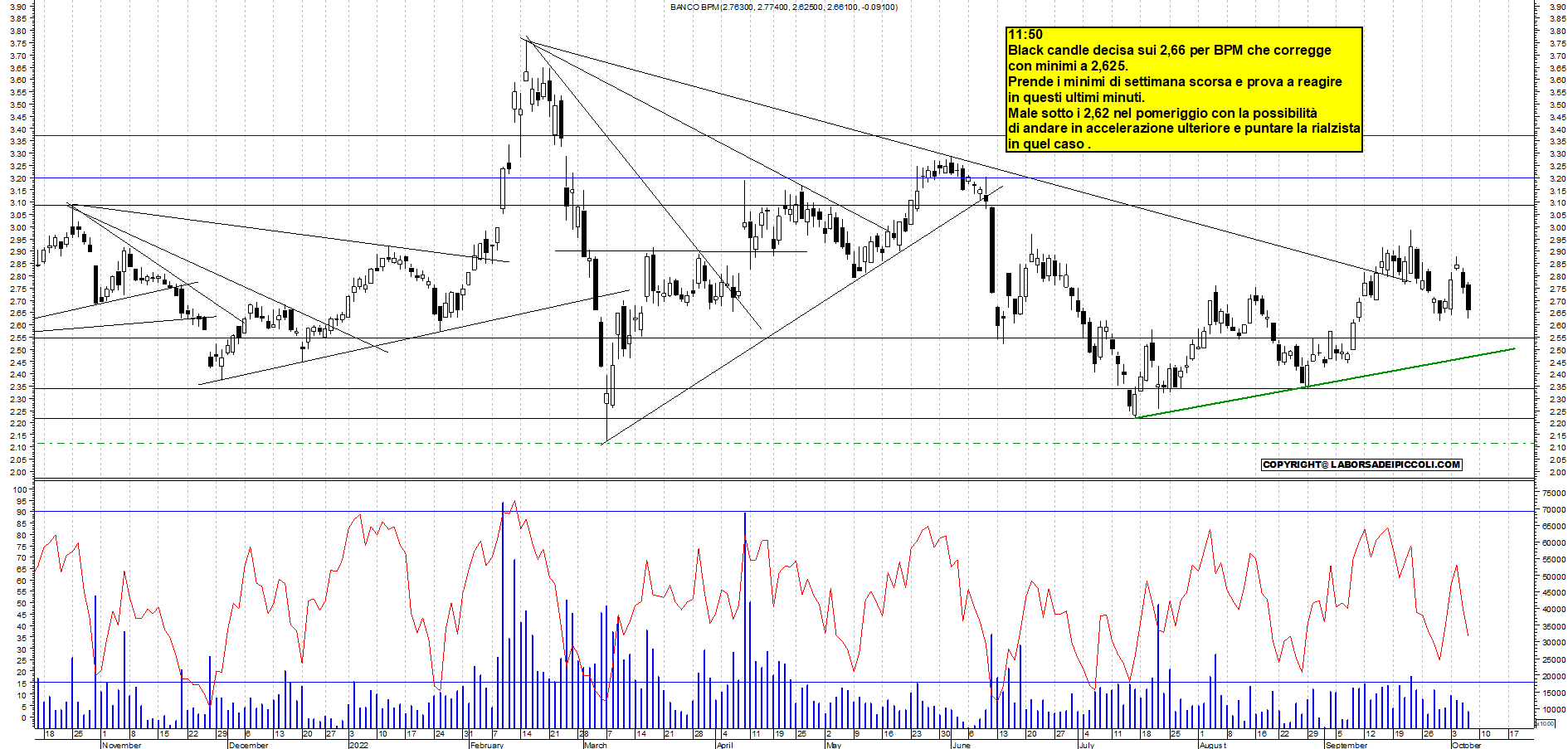
Task: Click the May label on the time axis
Action: click(834, 745)
